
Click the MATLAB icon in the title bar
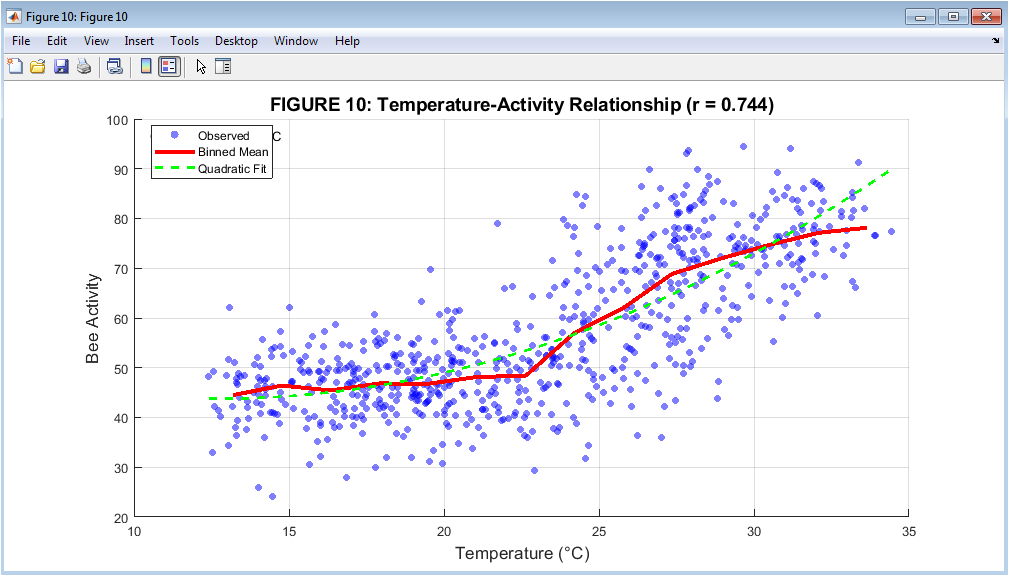[13, 17]
